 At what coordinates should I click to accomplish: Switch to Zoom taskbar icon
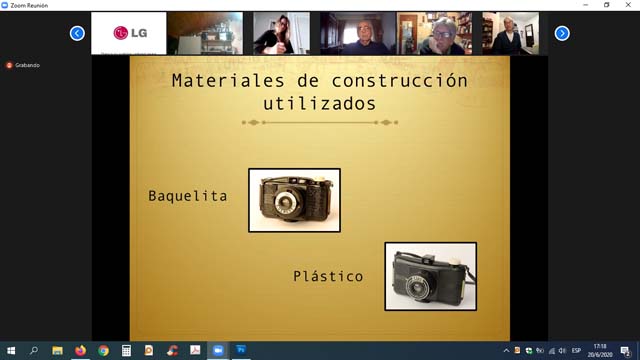tap(218, 350)
